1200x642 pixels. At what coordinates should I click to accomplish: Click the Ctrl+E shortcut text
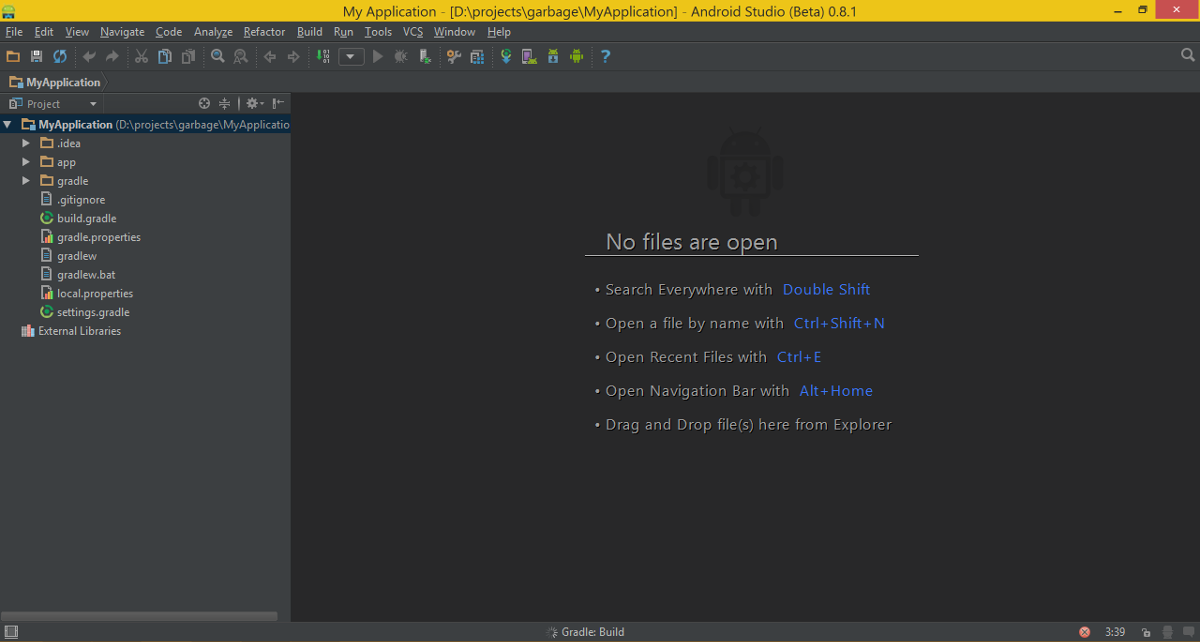point(799,357)
